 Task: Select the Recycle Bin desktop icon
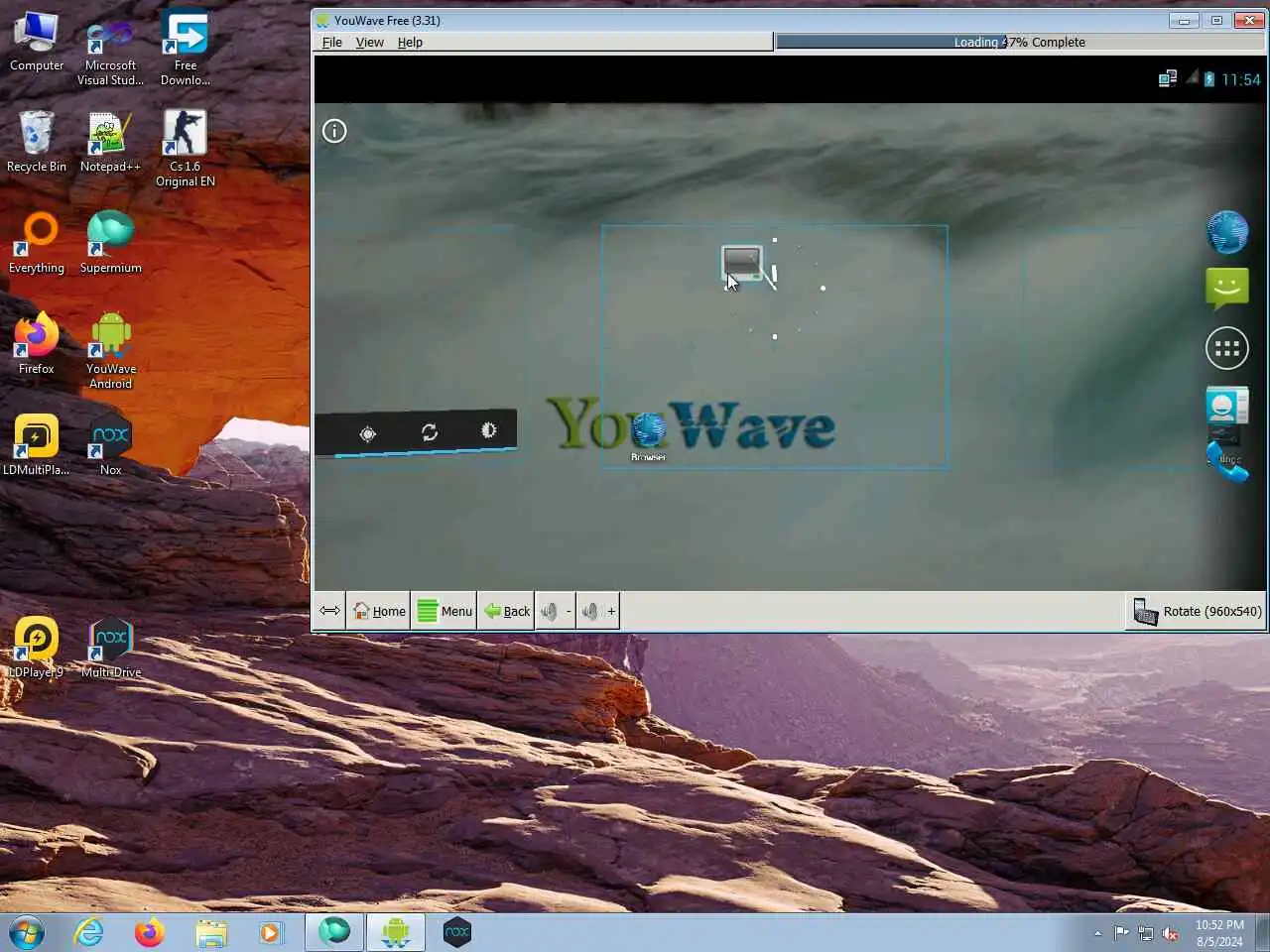(37, 142)
